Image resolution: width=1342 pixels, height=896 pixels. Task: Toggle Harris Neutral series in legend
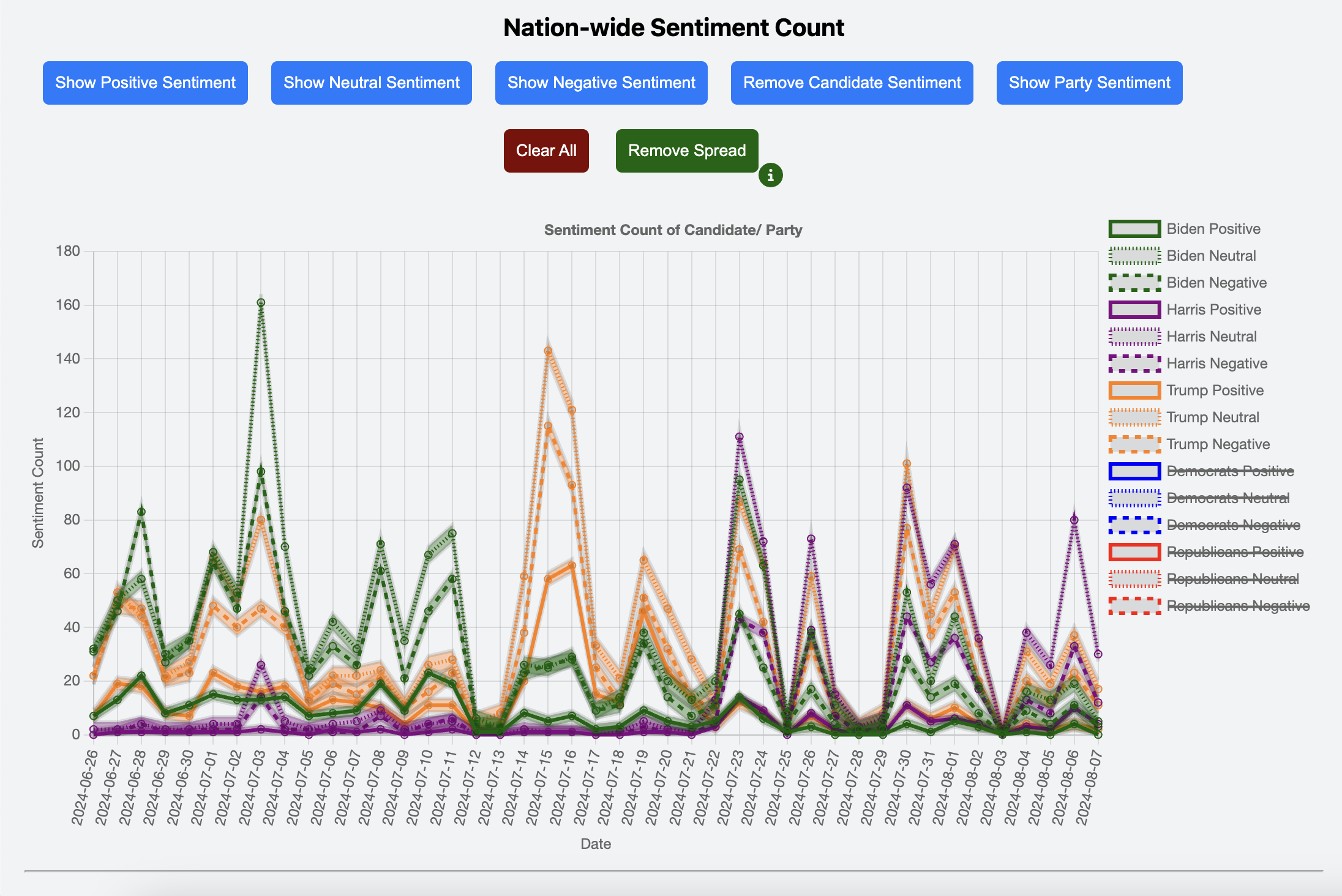tap(1210, 337)
